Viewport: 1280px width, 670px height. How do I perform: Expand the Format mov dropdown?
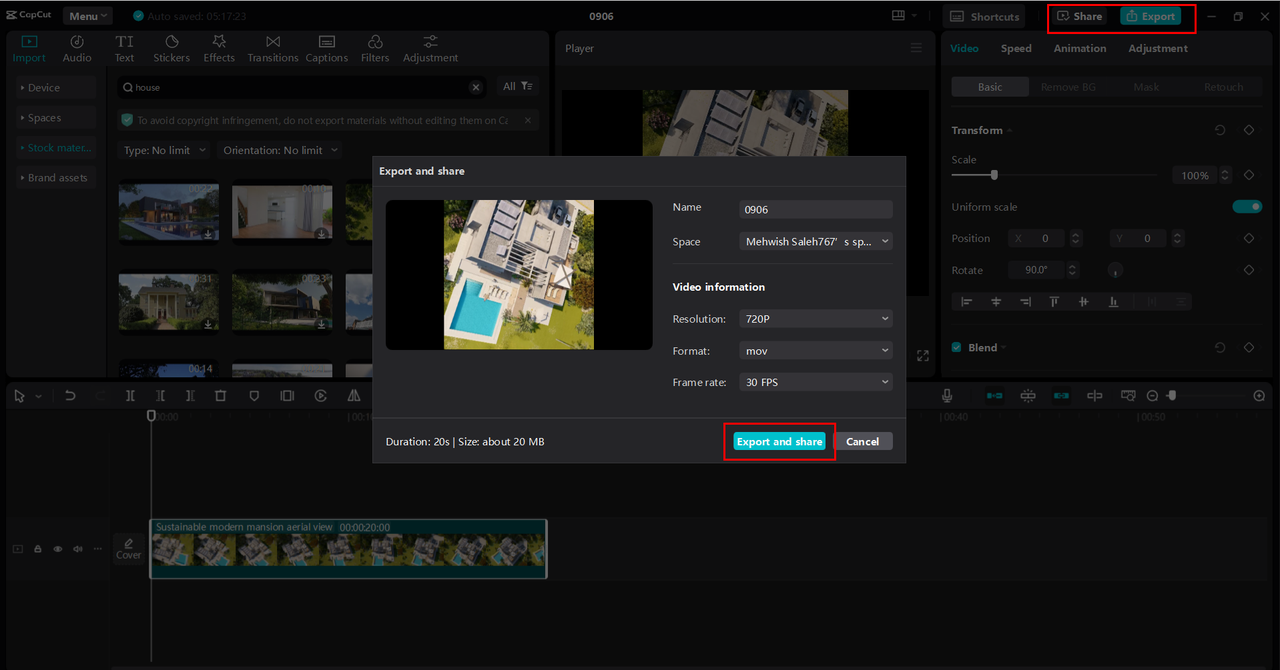coord(816,351)
